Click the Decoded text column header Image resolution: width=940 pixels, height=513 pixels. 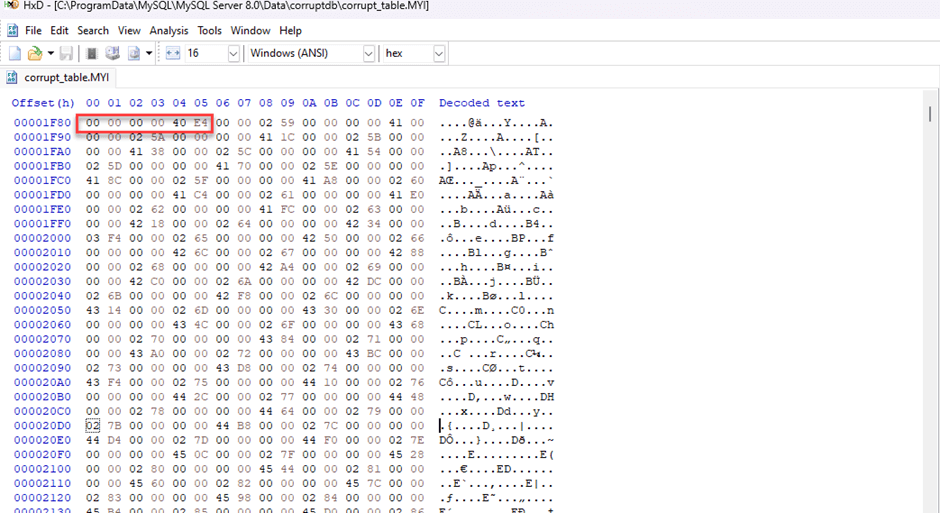[482, 103]
